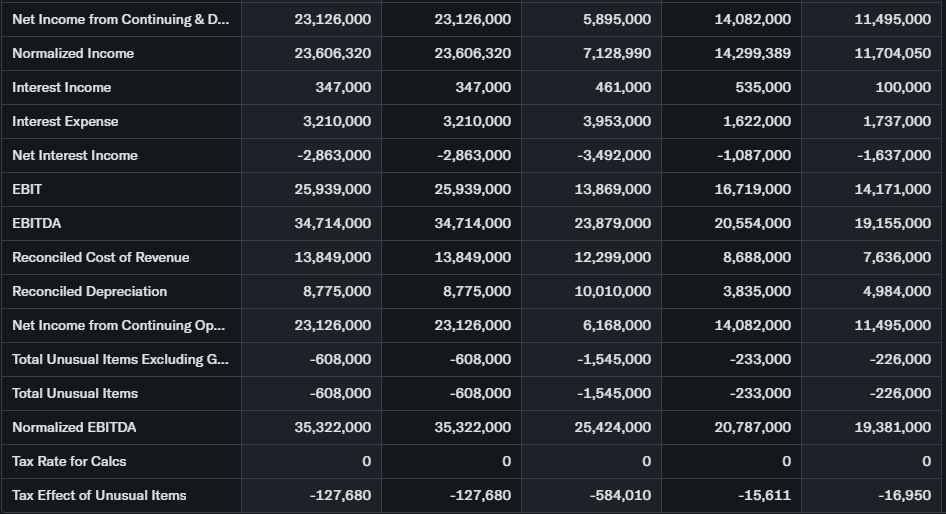Screen dimensions: 946x514
Task: Select the Normalized EBITDA row label
Action: (74, 428)
